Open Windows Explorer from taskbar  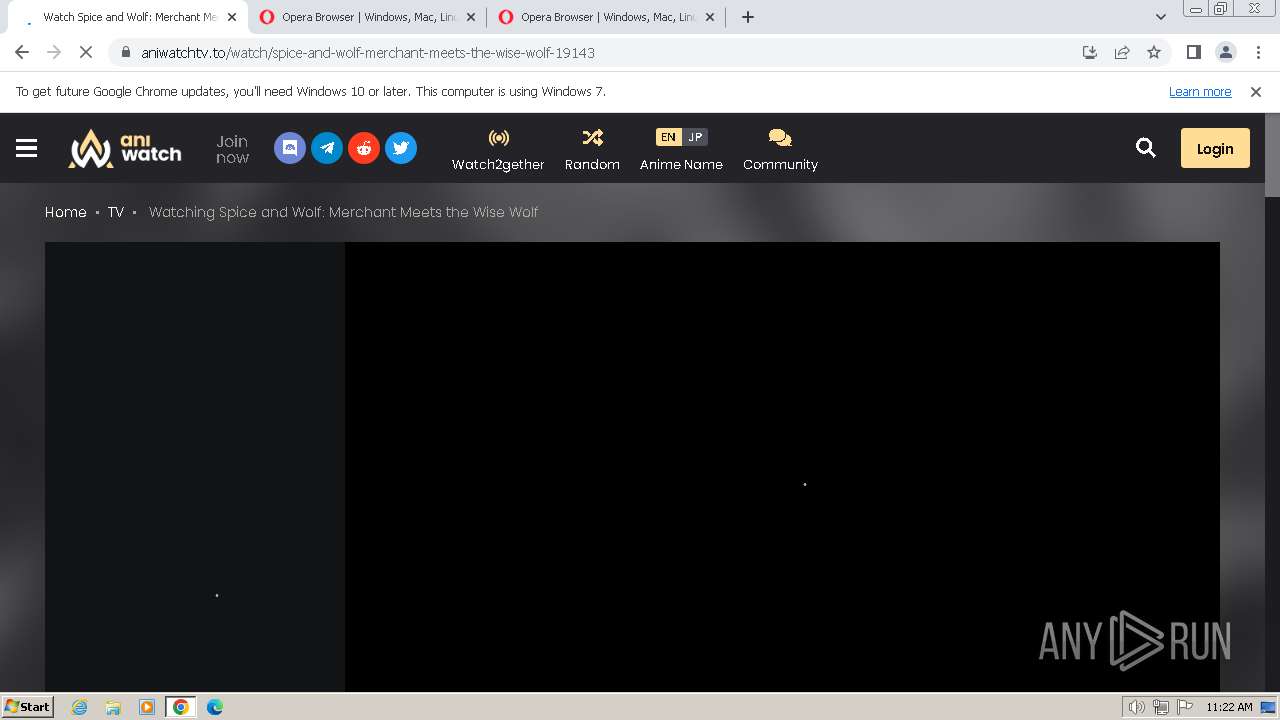[x=113, y=707]
